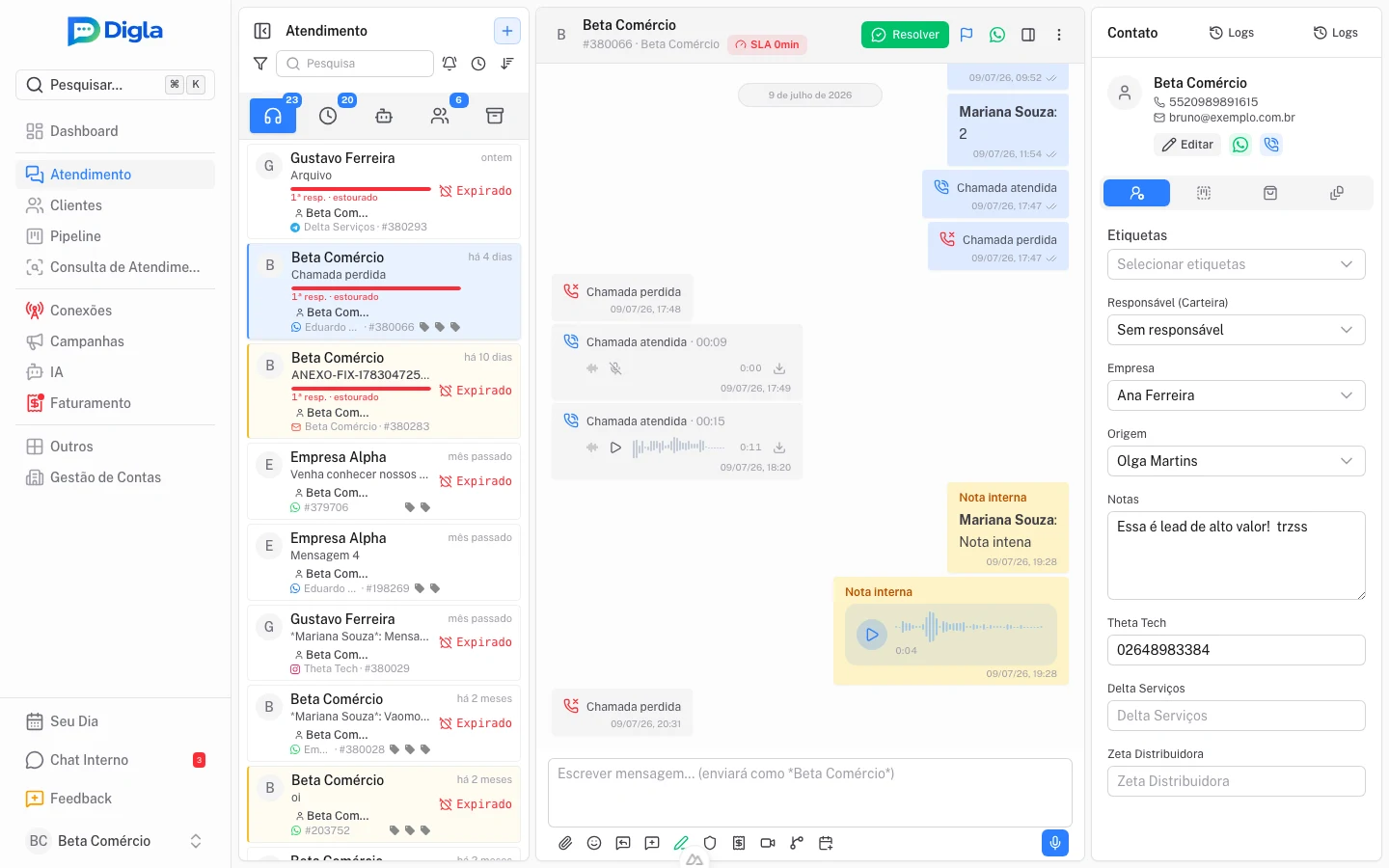Image resolution: width=1389 pixels, height=868 pixels.
Task: Record audio with the microphone button
Action: 1055,843
